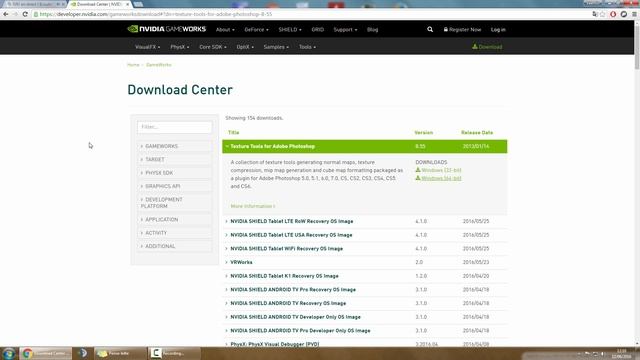Image resolution: width=640 pixels, height=360 pixels.
Task: Open OptiX dropdown menu
Action: point(245,47)
